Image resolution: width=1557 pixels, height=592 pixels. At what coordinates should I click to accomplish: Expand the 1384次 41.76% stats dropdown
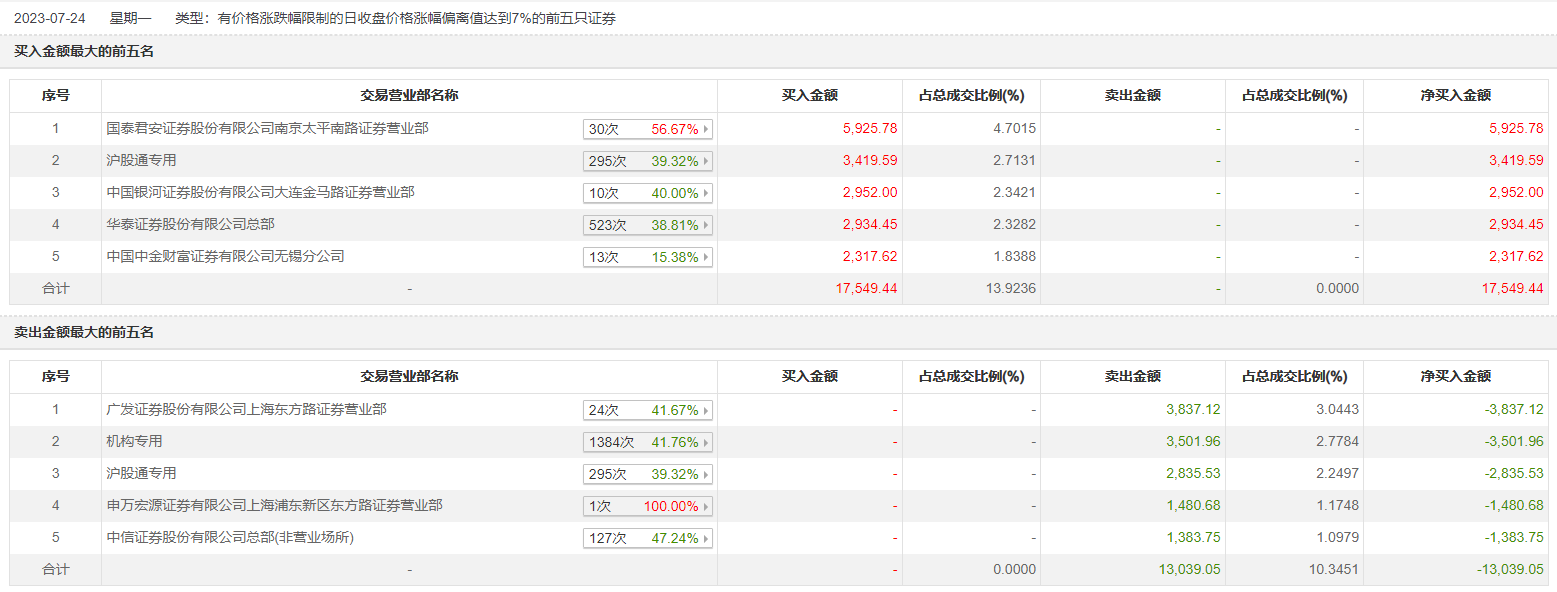(x=648, y=442)
